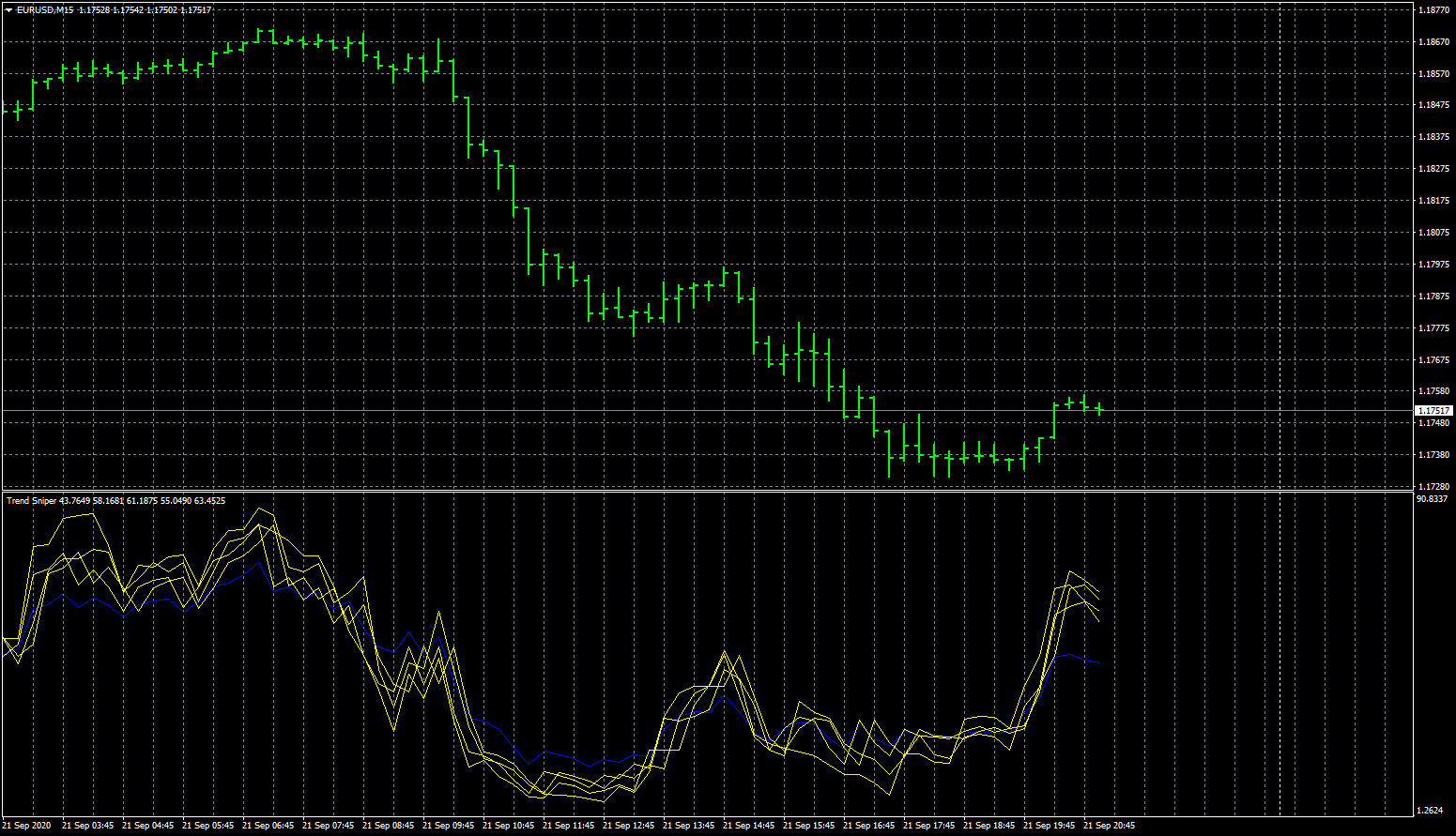Click the 21 Sep 20:45 time label
Image resolution: width=1456 pixels, height=836 pixels.
click(x=1109, y=826)
